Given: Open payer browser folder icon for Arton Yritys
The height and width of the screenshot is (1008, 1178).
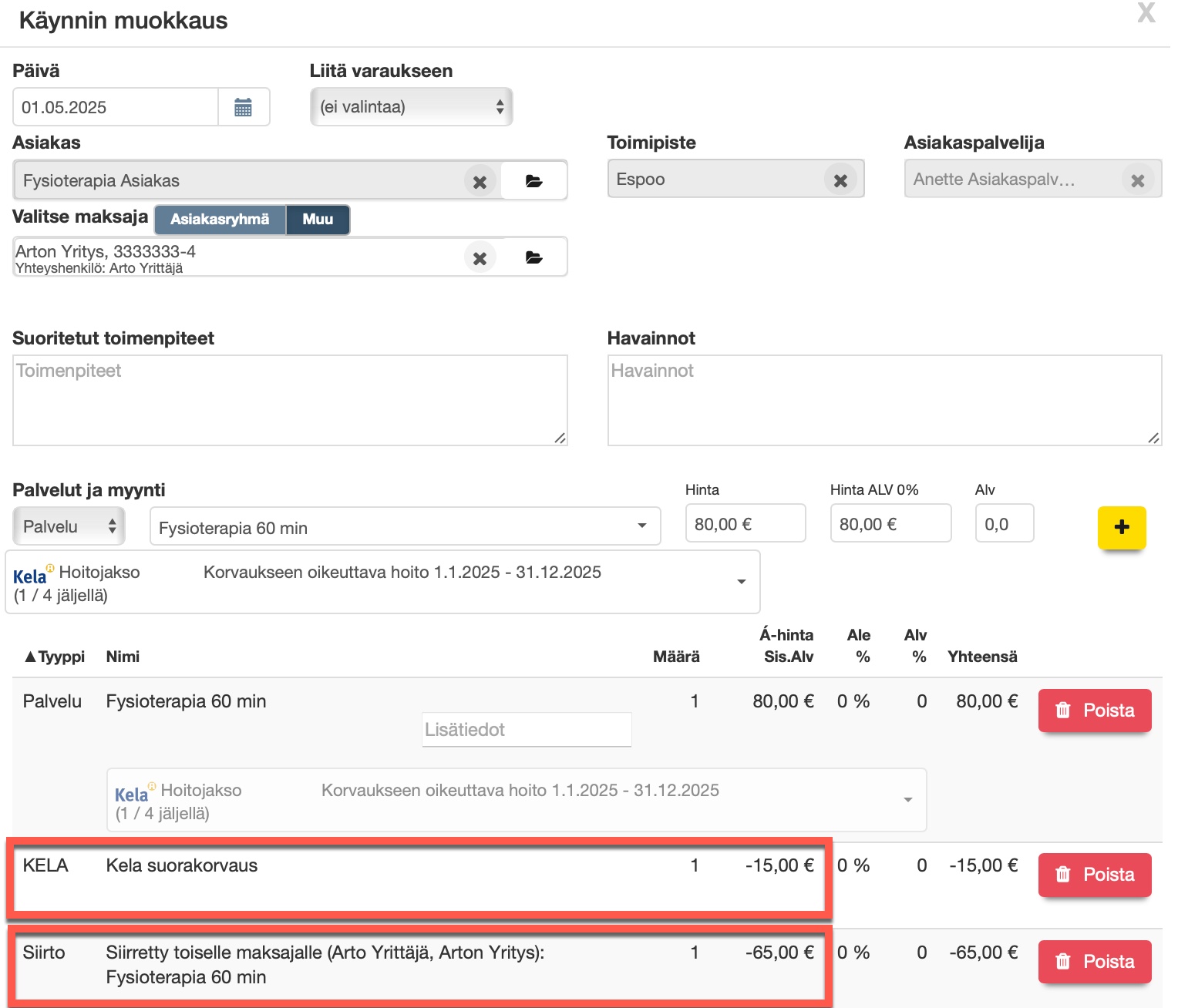Looking at the screenshot, I should pos(533,257).
